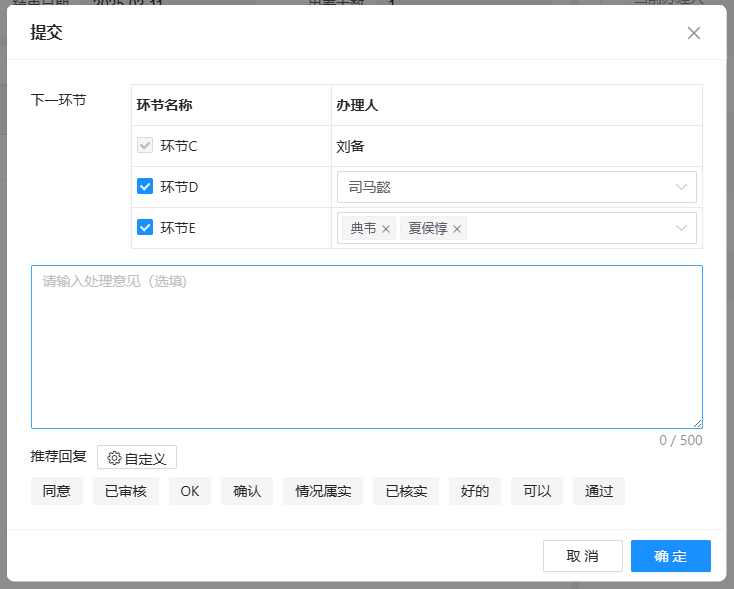
Task: Uncheck the 环节E checkbox
Action: pos(145,228)
